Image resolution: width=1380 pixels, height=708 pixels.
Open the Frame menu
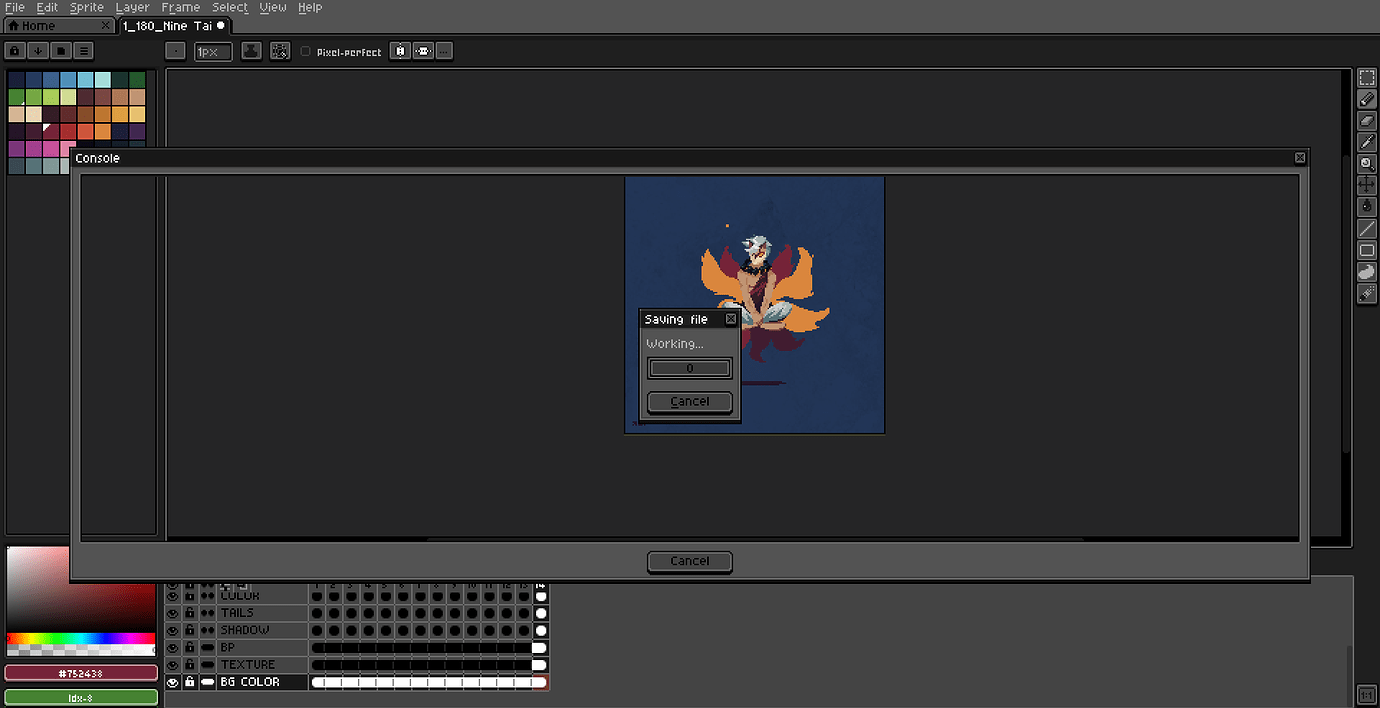(x=181, y=7)
